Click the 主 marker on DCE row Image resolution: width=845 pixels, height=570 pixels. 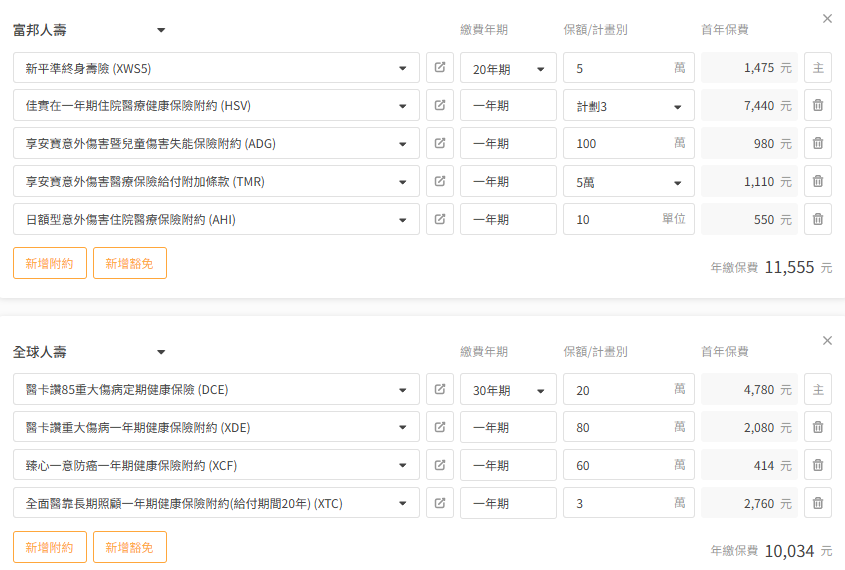(x=818, y=390)
